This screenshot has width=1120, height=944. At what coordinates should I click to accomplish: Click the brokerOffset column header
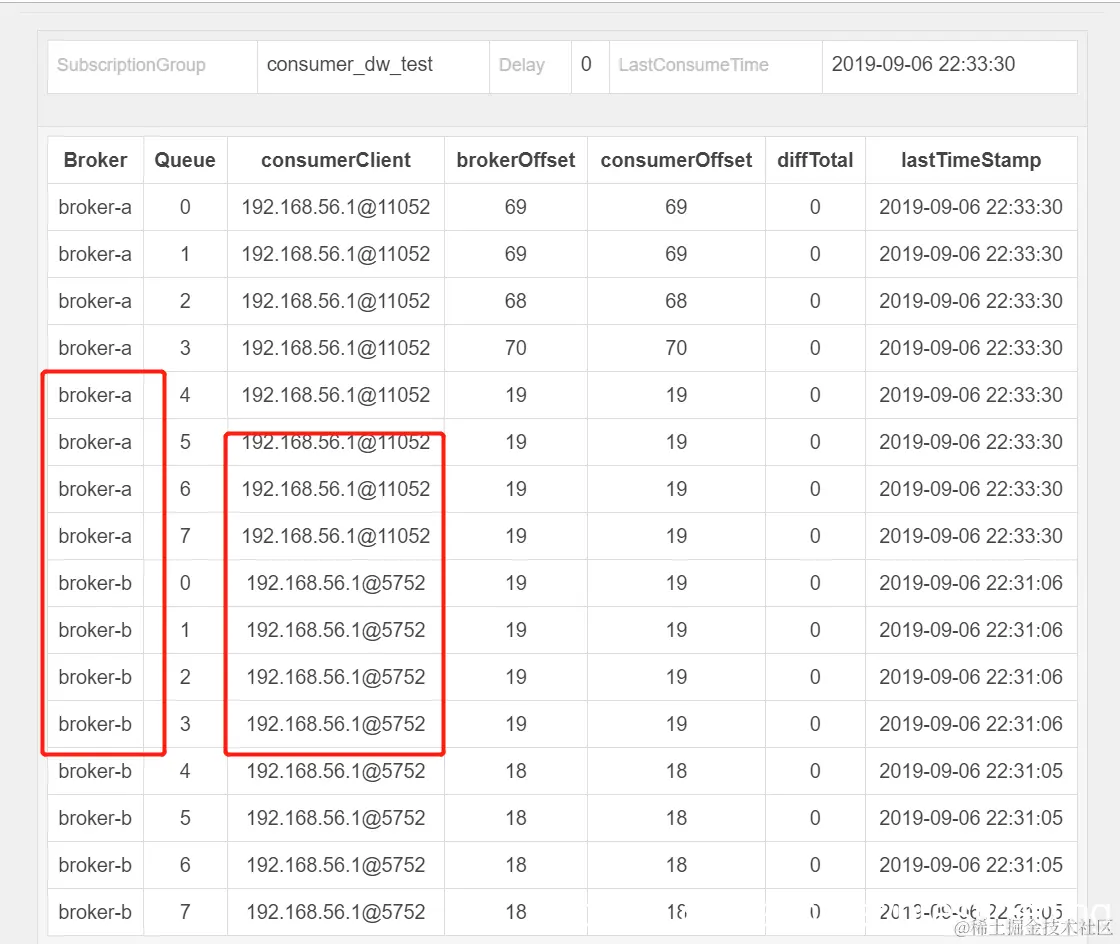[516, 160]
